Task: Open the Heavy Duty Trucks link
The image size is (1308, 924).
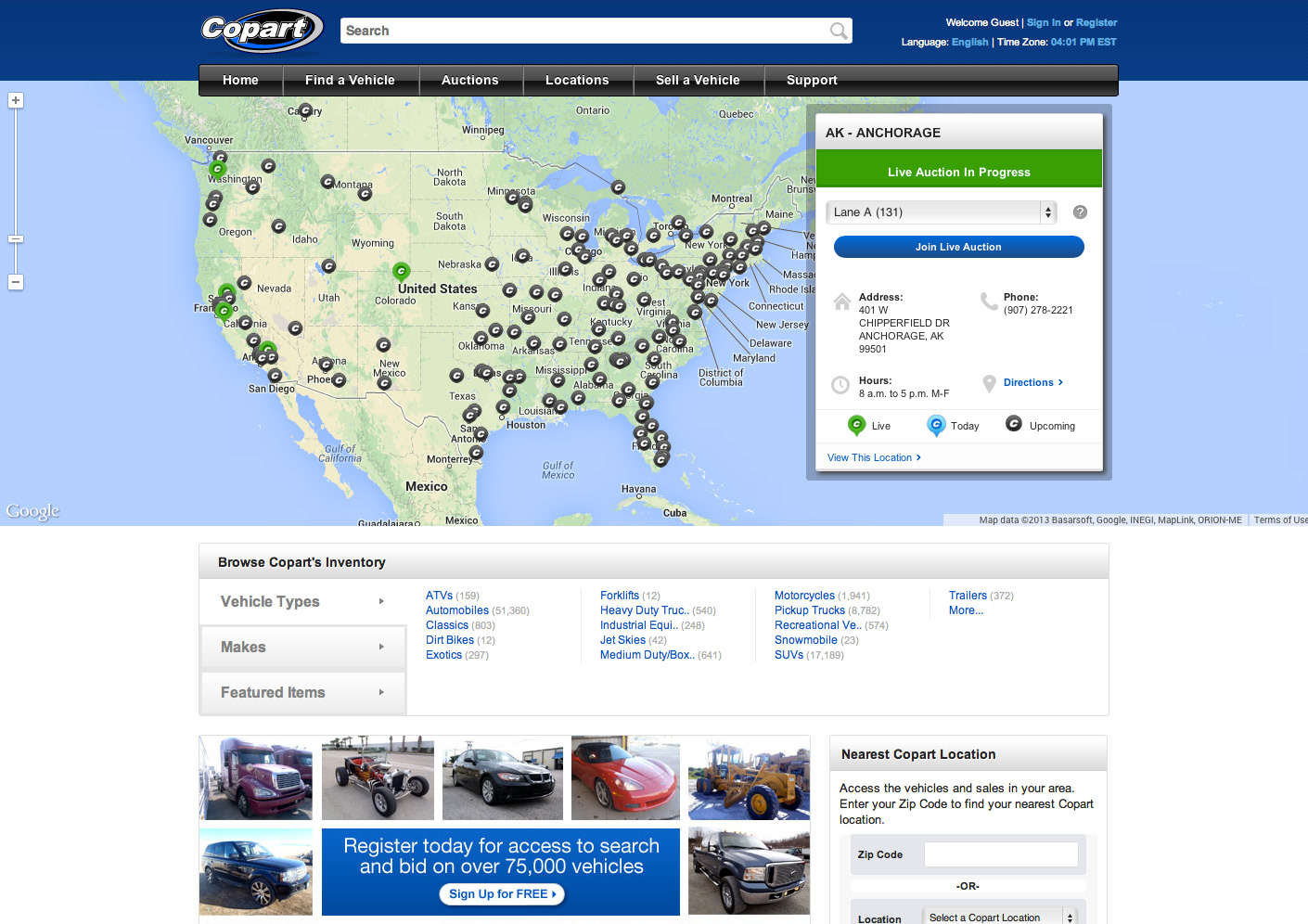Action: click(x=645, y=610)
